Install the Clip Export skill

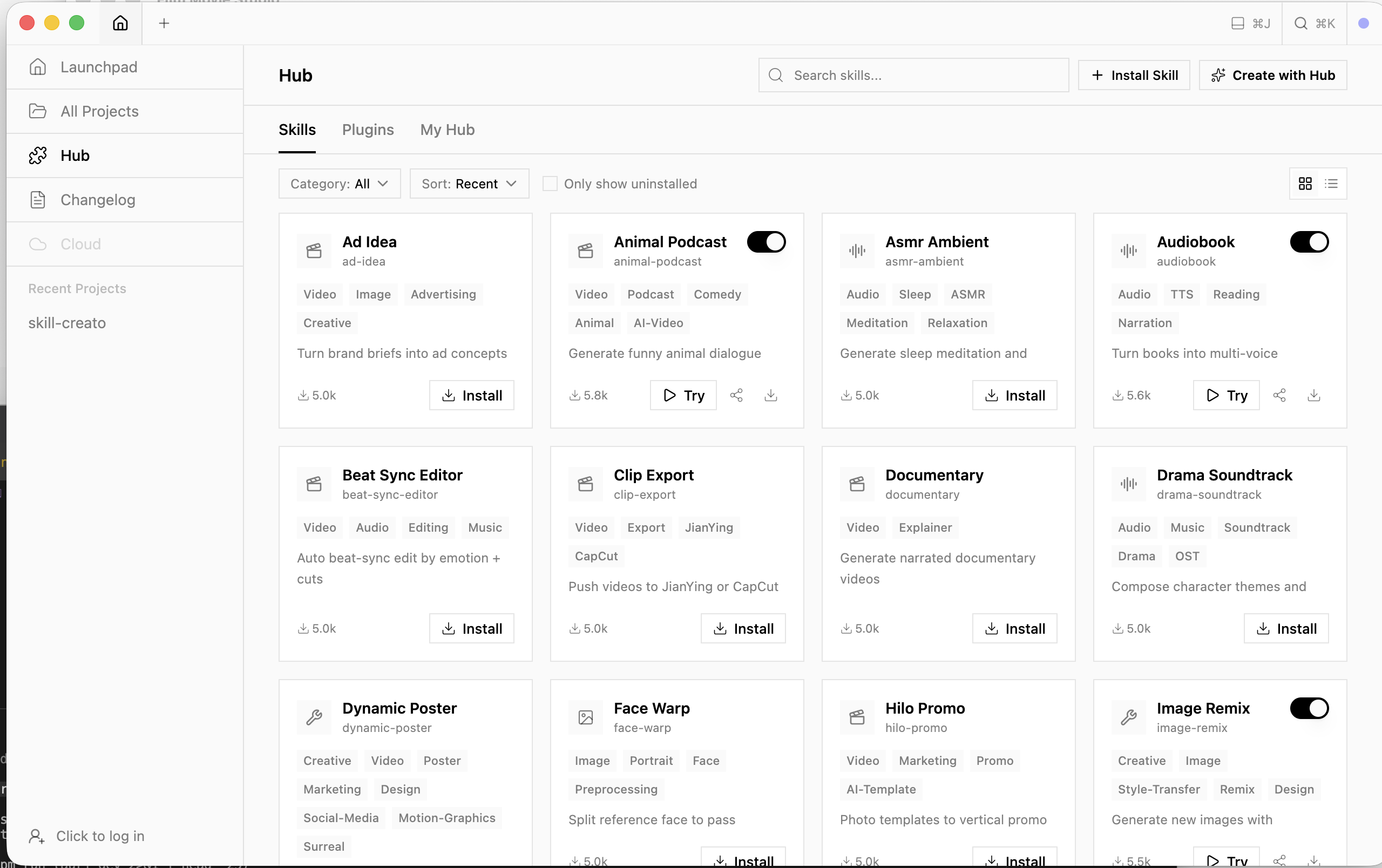coord(743,629)
